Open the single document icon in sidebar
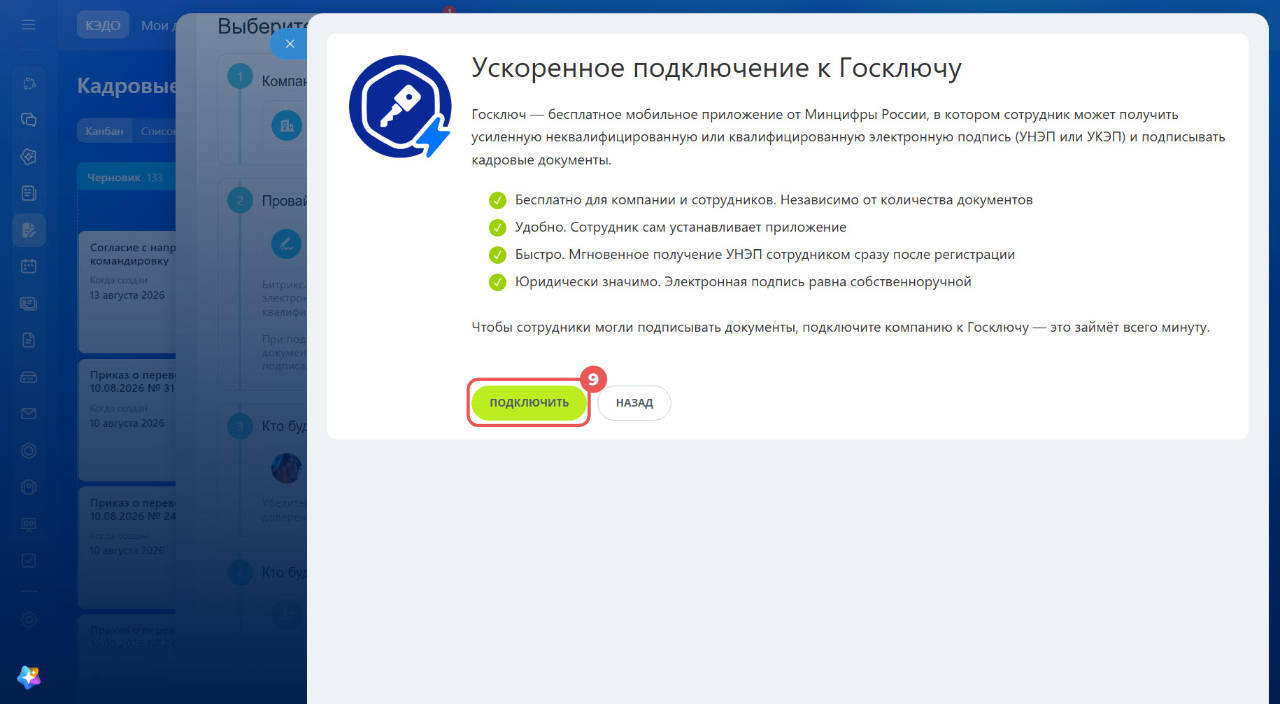 pyautogui.click(x=29, y=340)
